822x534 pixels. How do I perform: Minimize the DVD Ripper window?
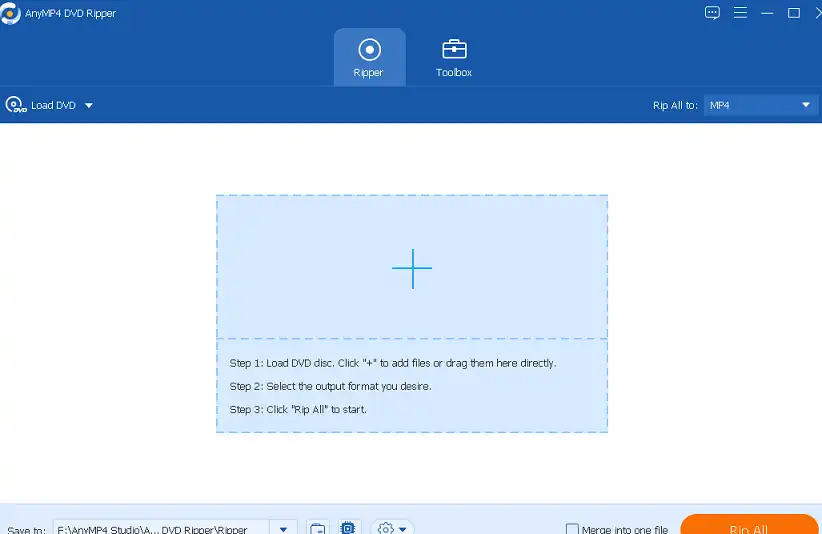pos(767,13)
